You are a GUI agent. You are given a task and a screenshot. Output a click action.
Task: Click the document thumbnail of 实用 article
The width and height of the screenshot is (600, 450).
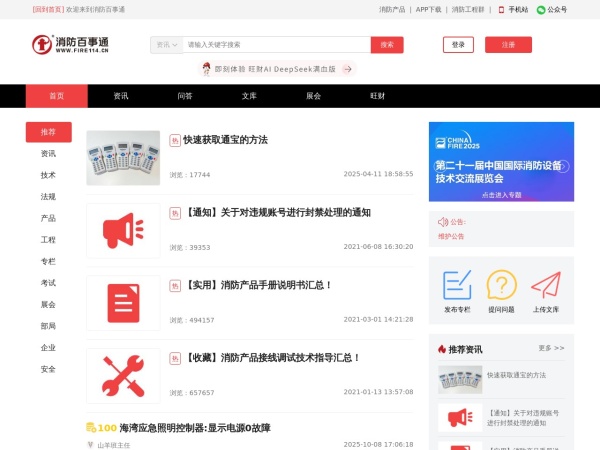pos(123,303)
